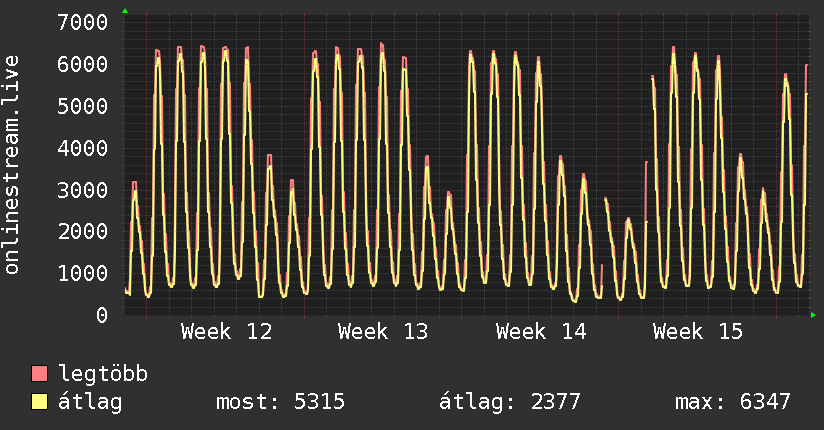Click the 'Week 15' axis label
Image resolution: width=824 pixels, height=430 pixels.
[x=698, y=332]
